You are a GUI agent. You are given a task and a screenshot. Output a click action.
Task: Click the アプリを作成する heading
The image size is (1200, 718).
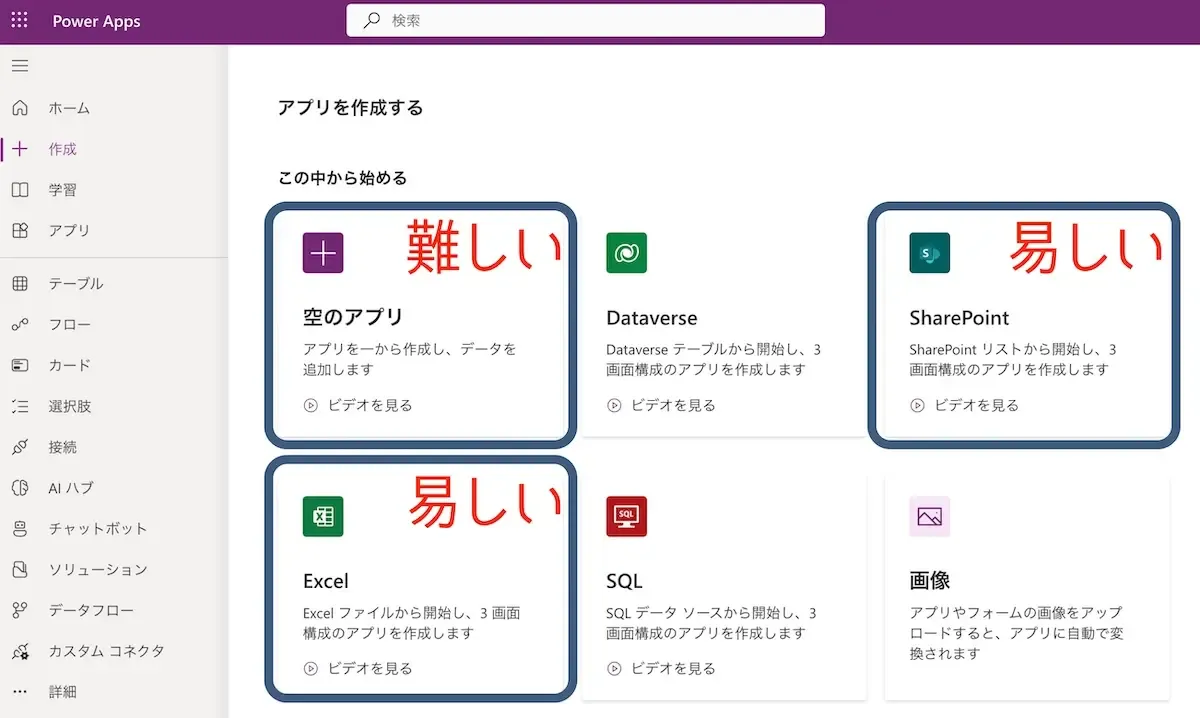click(x=351, y=108)
